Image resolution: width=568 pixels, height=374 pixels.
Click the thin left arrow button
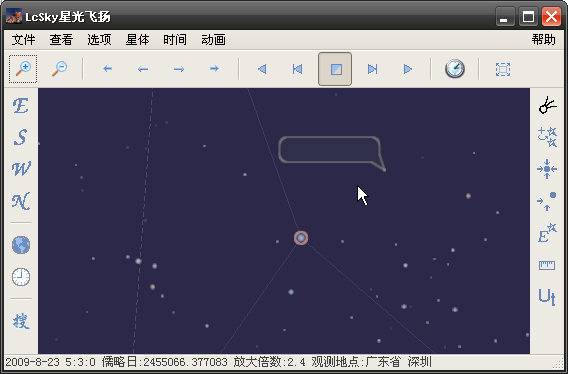pyautogui.click(x=143, y=69)
